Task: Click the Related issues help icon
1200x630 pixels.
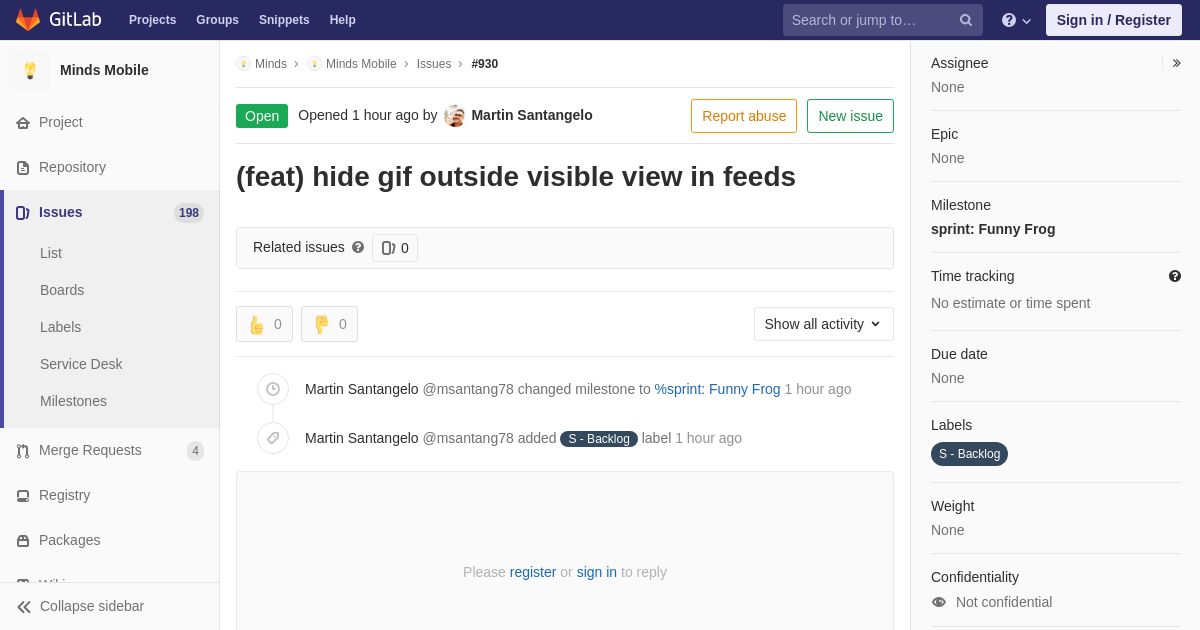Action: [x=358, y=247]
